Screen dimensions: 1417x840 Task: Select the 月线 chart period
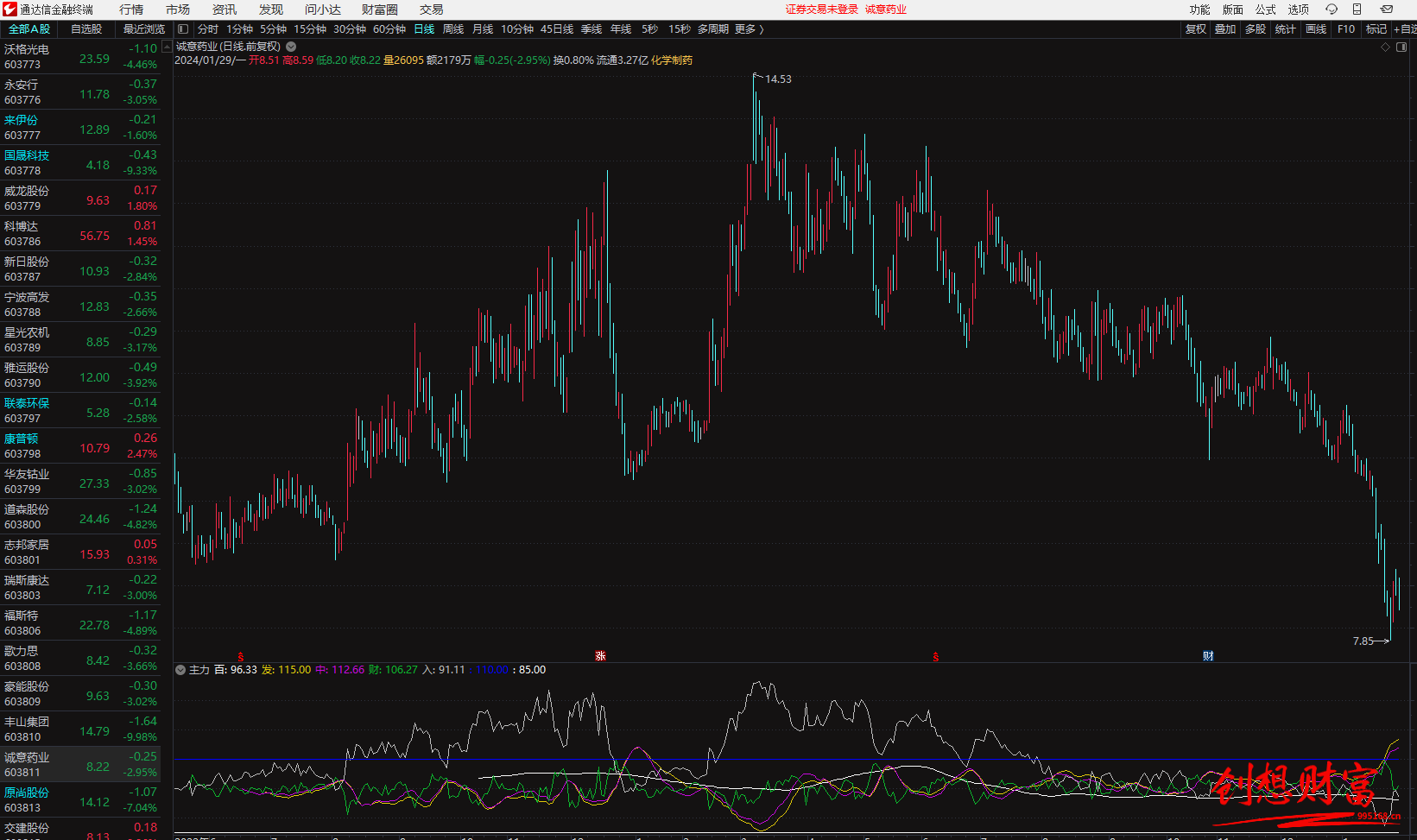483,29
